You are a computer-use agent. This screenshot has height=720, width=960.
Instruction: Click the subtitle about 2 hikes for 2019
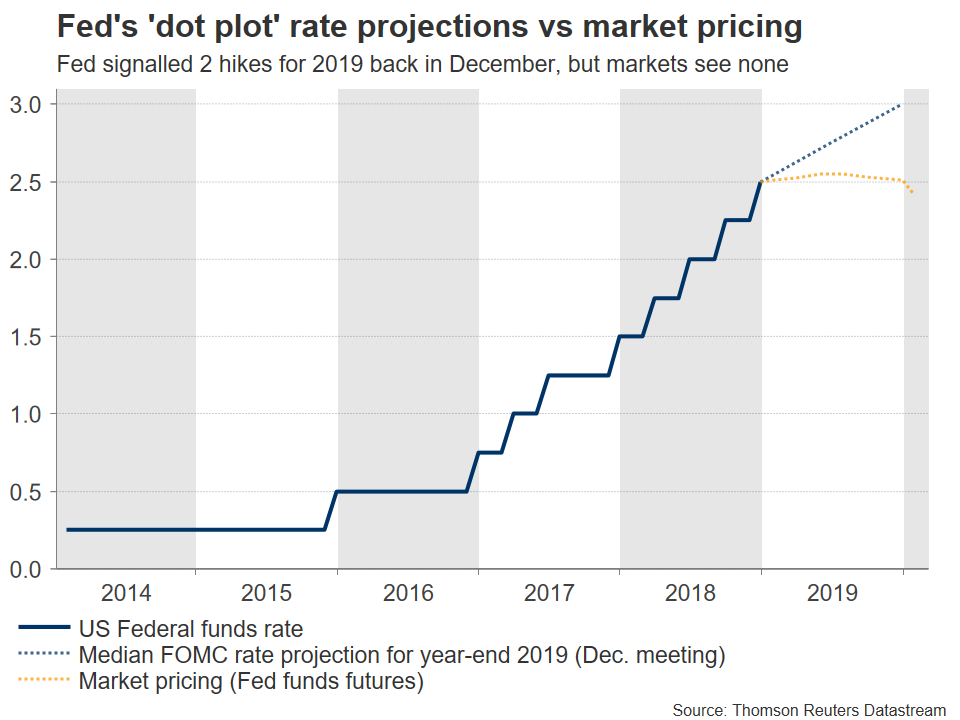point(423,65)
